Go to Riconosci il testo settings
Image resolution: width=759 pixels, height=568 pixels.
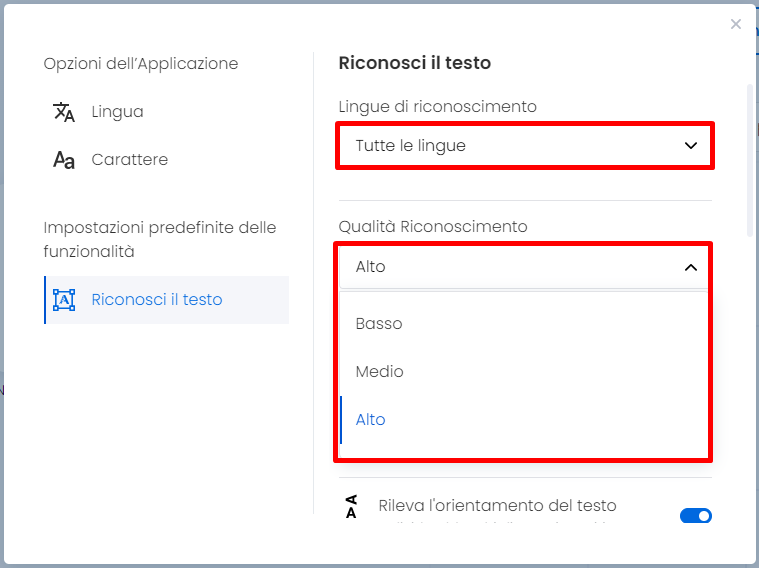tap(166, 300)
